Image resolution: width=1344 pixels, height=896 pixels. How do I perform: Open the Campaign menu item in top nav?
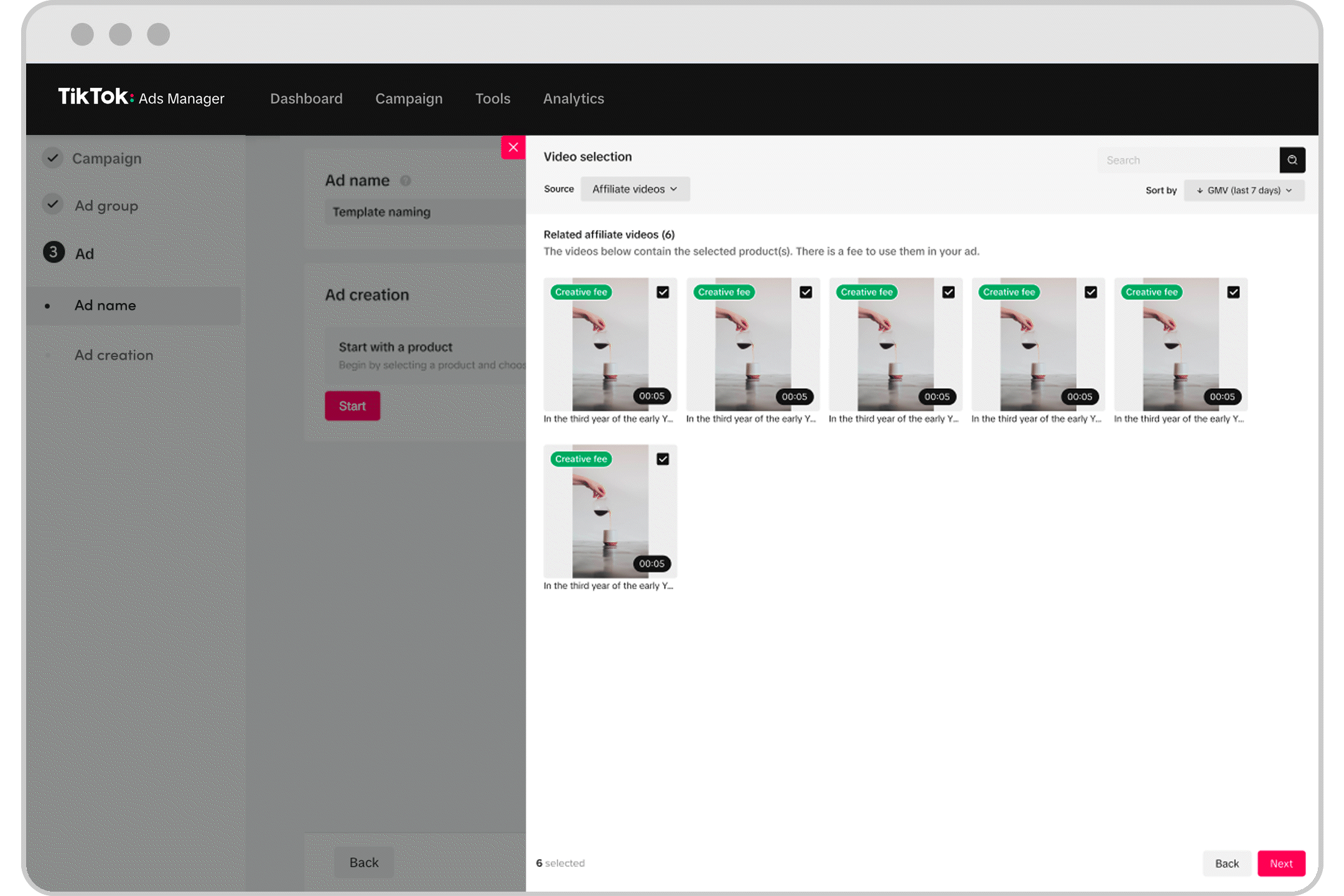click(408, 98)
